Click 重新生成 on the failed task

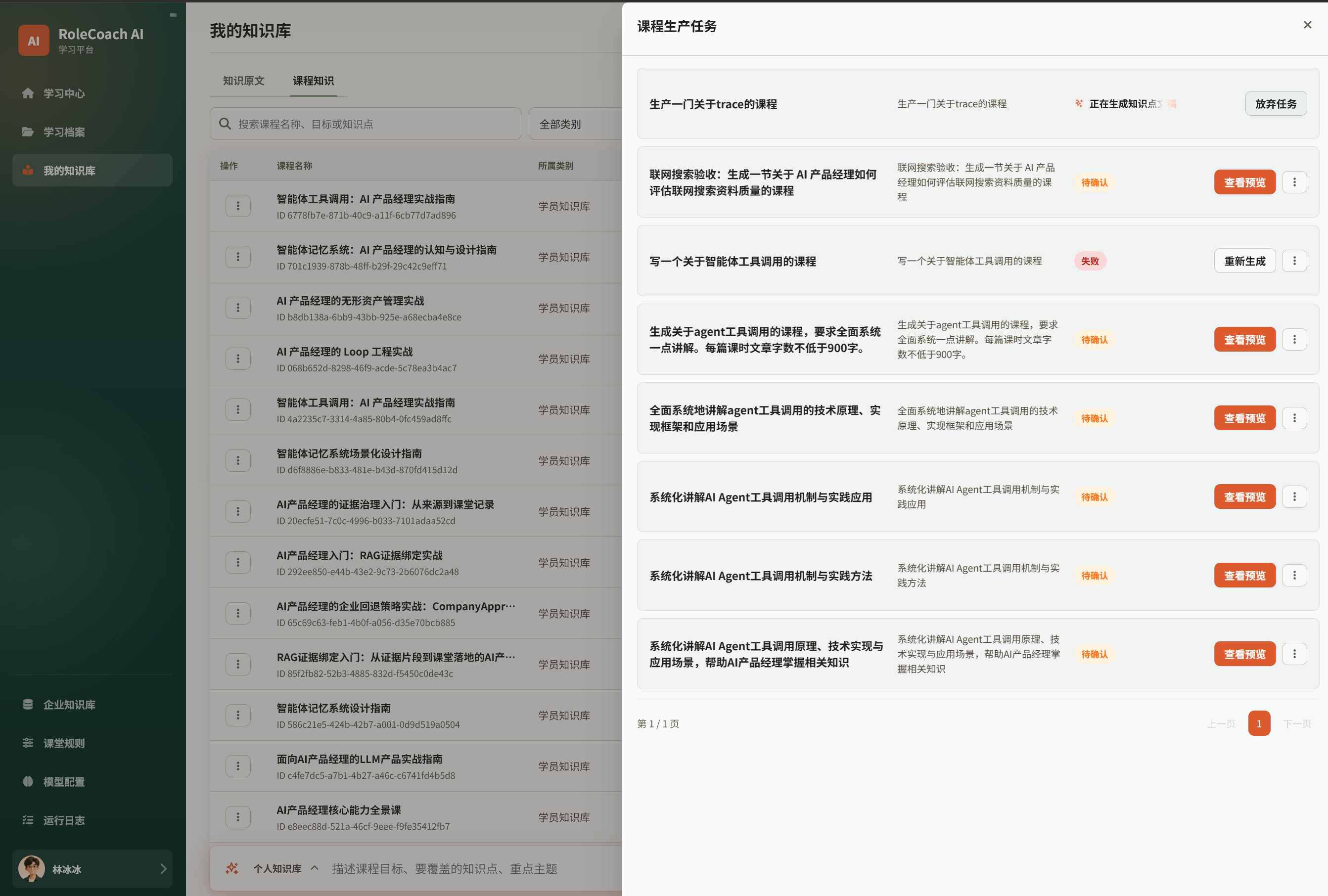coord(1244,261)
